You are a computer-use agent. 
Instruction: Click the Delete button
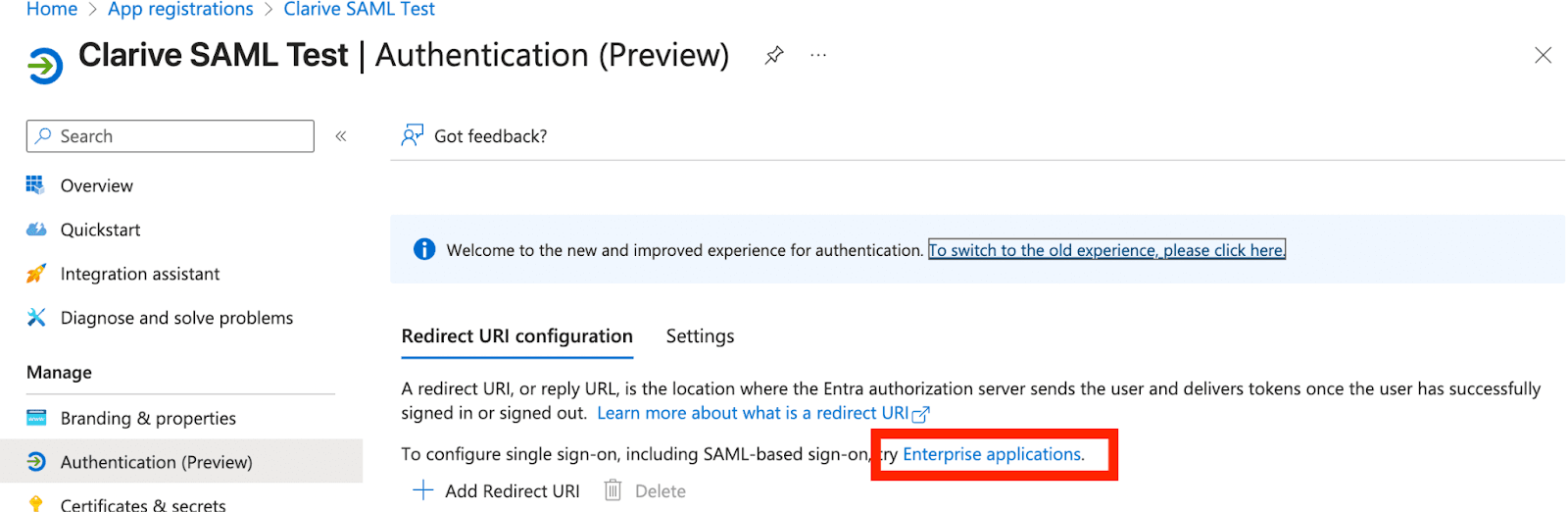point(645,490)
